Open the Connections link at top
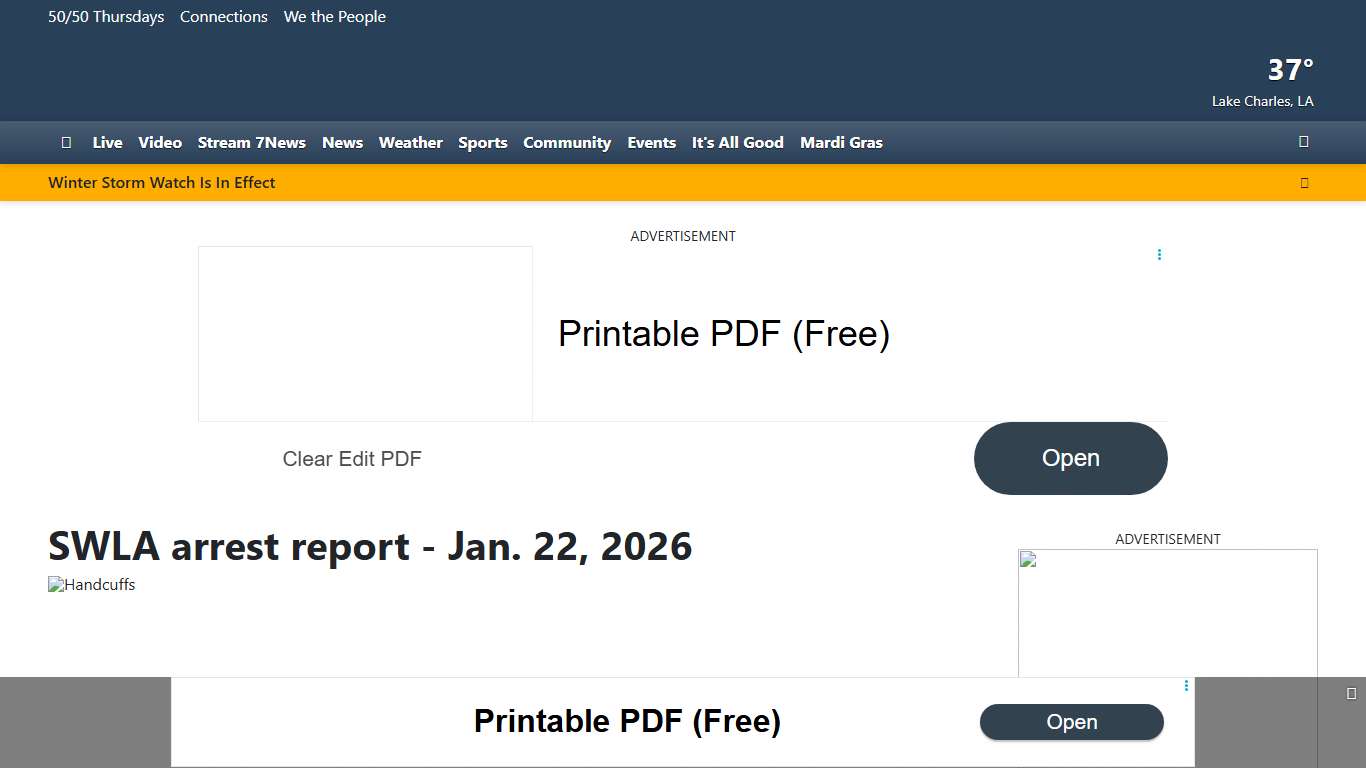The image size is (1366, 768). pyautogui.click(x=224, y=17)
